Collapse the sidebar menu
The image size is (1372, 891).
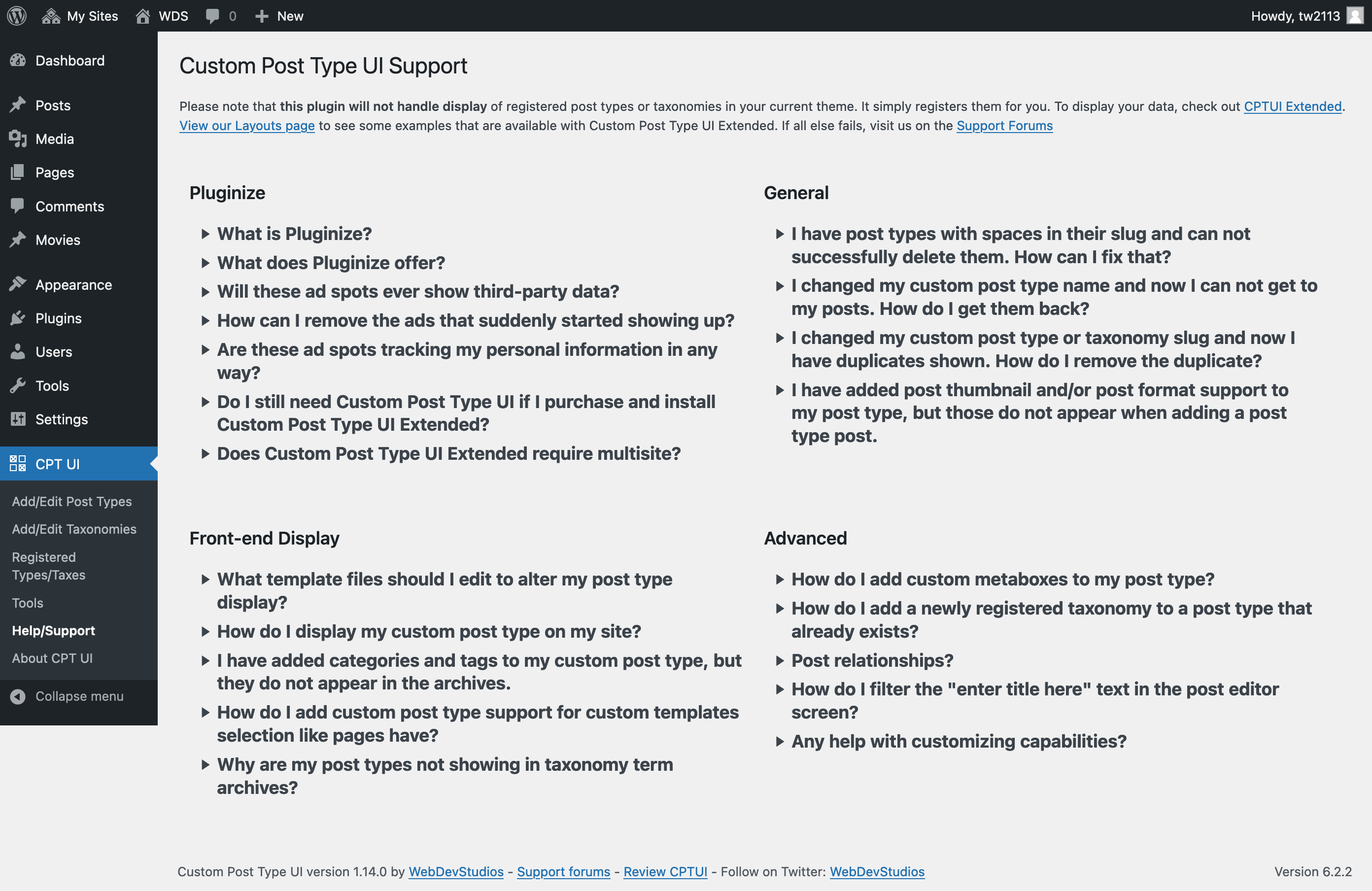pyautogui.click(x=79, y=696)
